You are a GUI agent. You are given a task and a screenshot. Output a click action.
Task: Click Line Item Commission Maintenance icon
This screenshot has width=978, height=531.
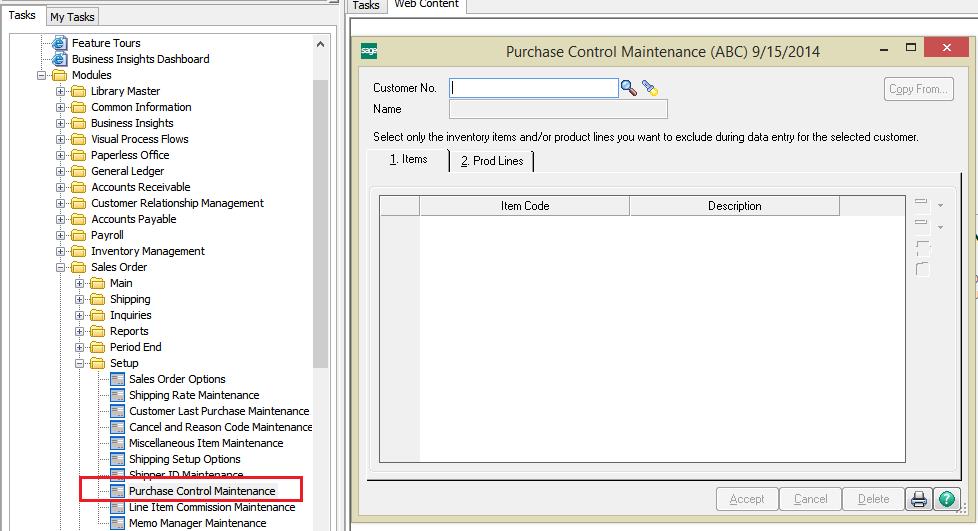click(x=117, y=507)
